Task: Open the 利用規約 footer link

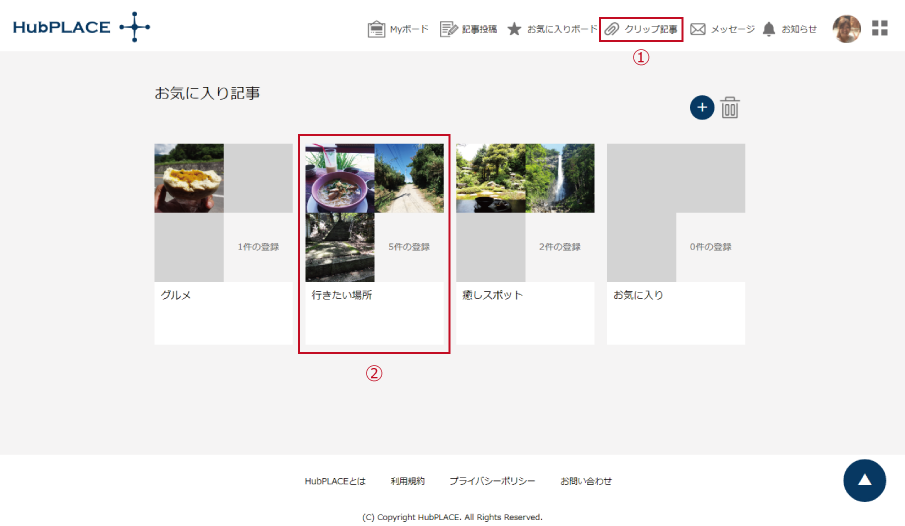Action: point(407,481)
